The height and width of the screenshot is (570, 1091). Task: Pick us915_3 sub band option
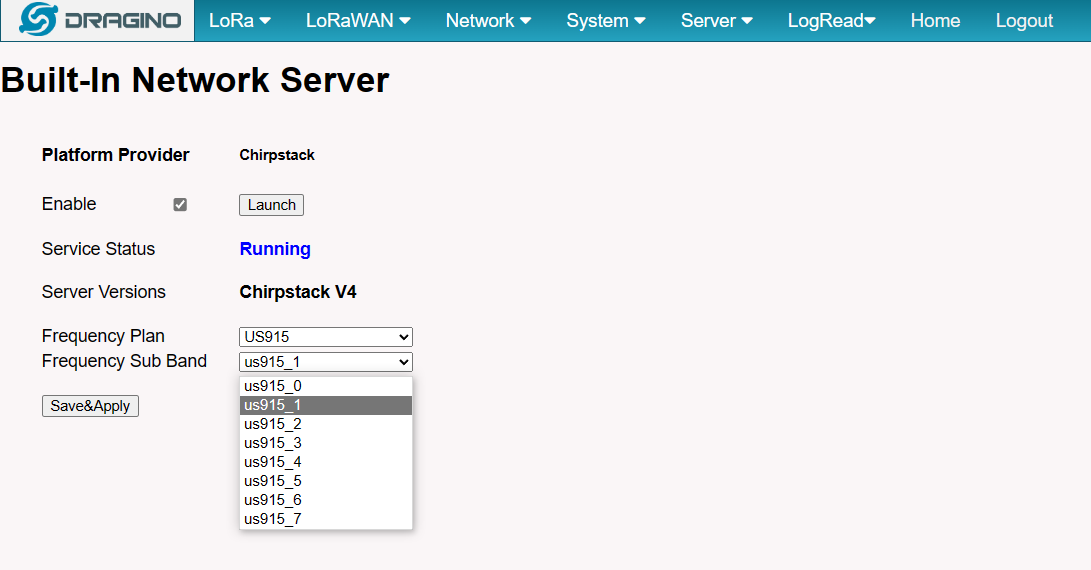[326, 443]
